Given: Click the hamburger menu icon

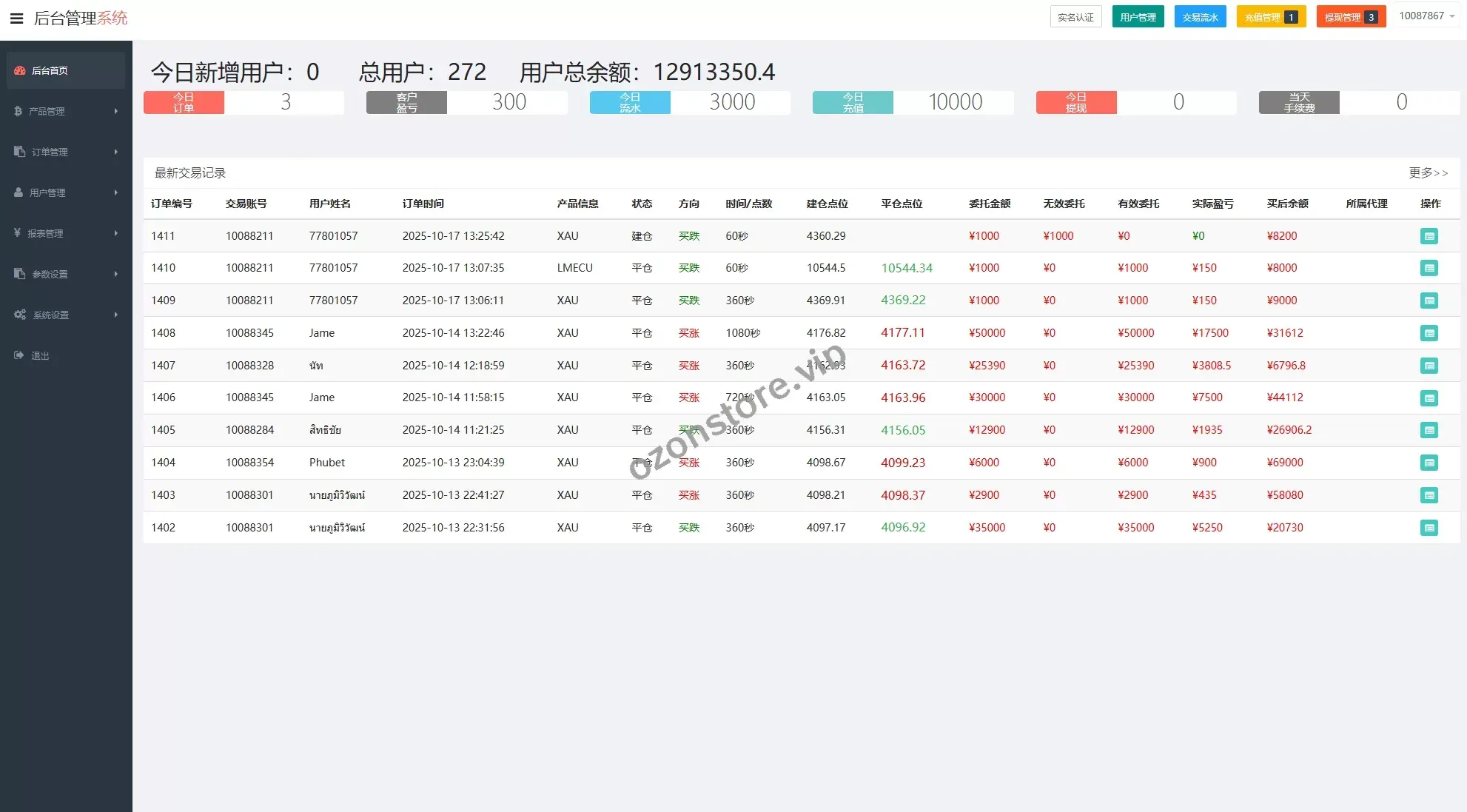Looking at the screenshot, I should click(16, 19).
